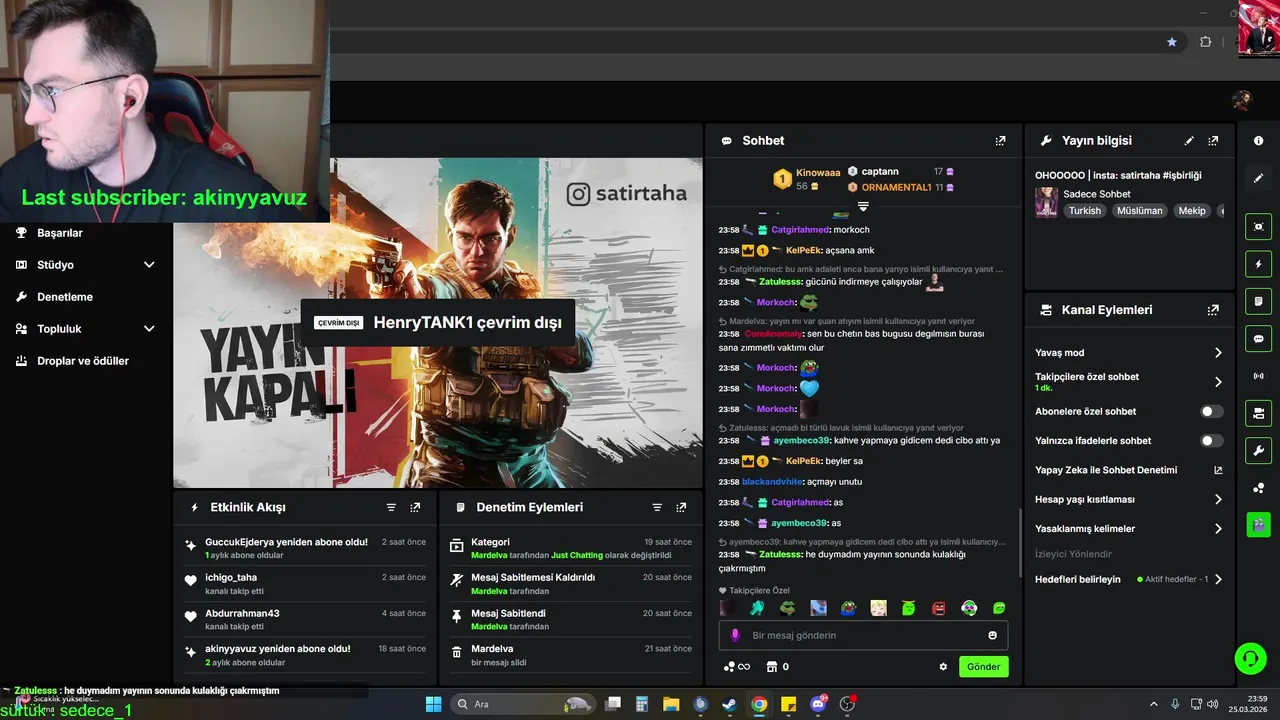
Task: Open the emoji picker in message box
Action: [992, 635]
